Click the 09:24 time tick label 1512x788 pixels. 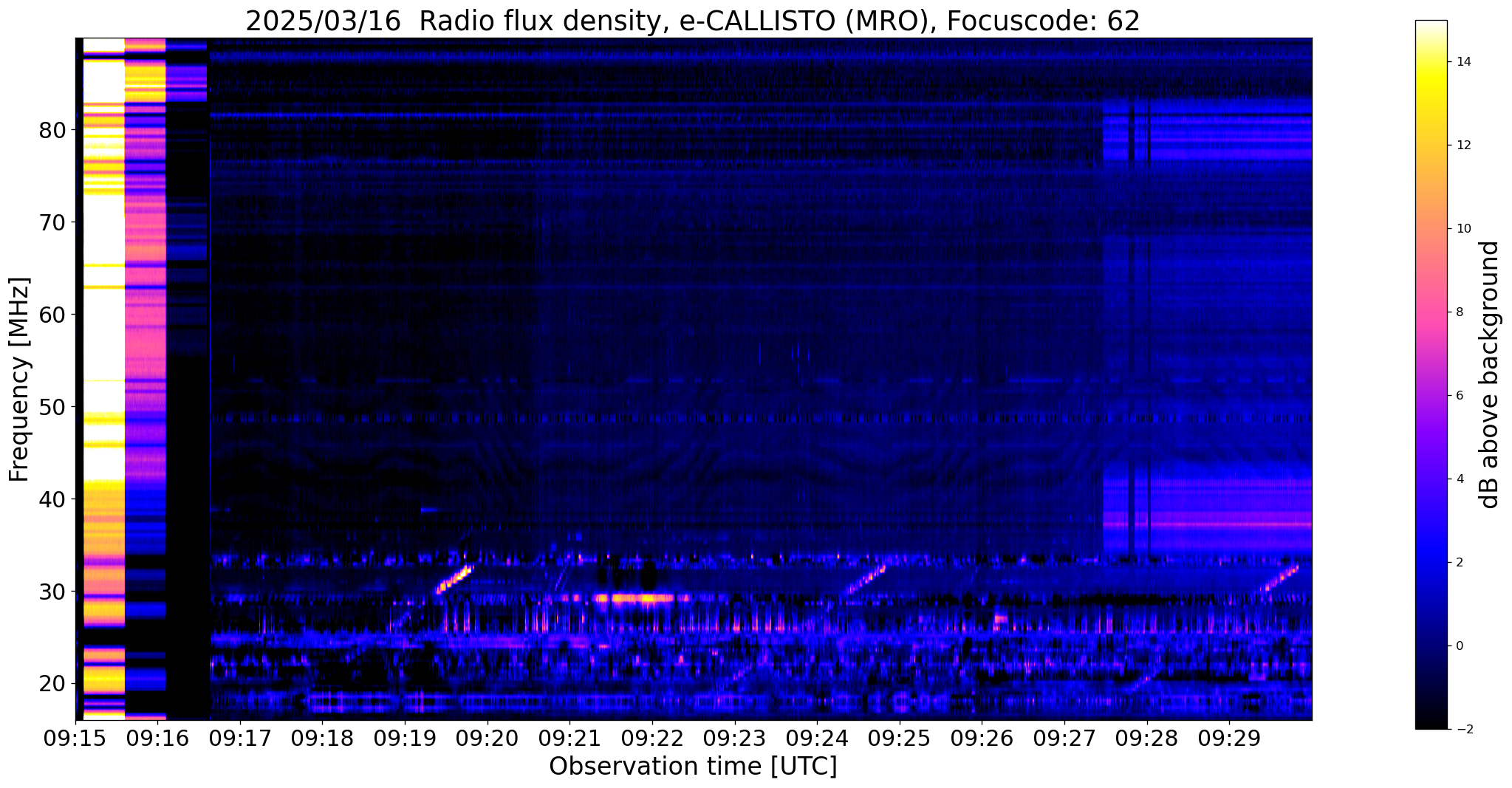[x=817, y=738]
